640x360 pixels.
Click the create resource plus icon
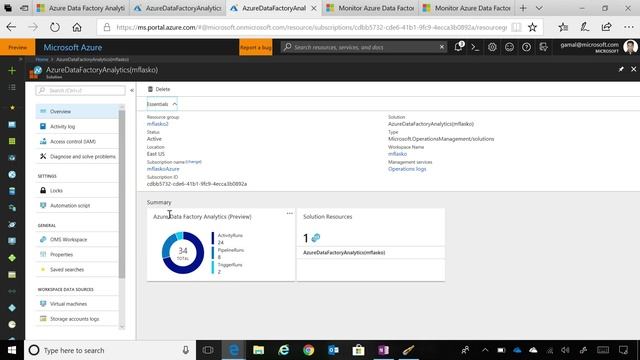[x=12, y=71]
